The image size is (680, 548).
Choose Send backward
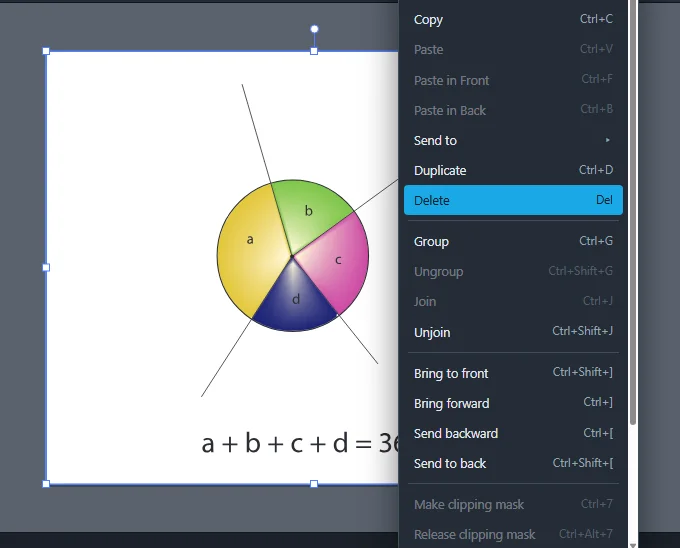513,434
